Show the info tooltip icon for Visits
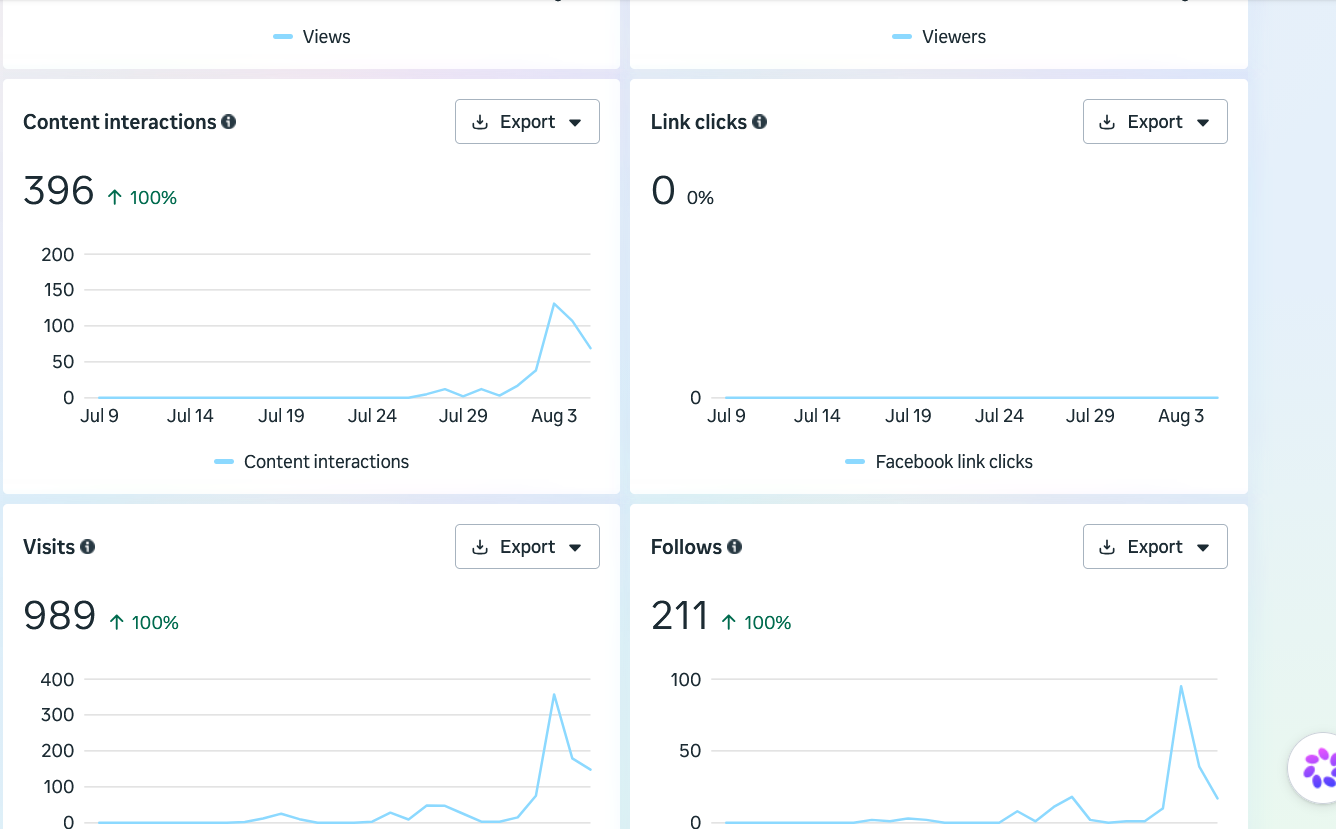Image resolution: width=1336 pixels, height=829 pixels. point(88,547)
